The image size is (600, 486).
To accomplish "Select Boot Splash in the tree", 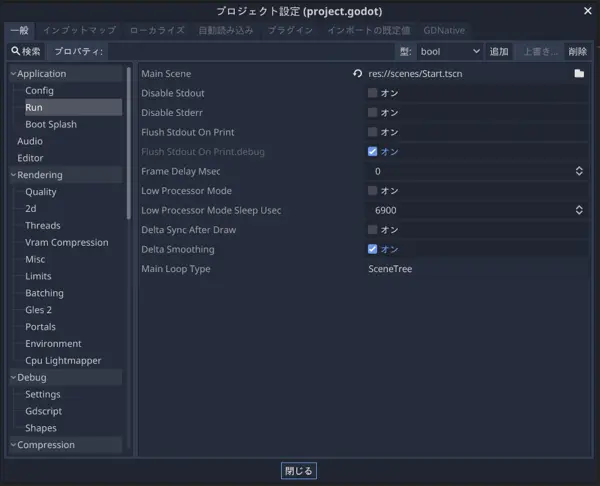I will [51, 124].
